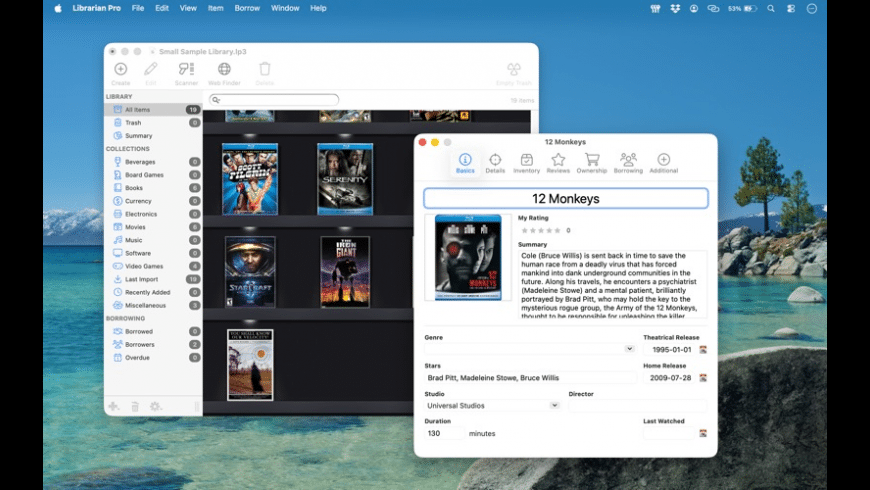870x490 pixels.
Task: Click the Home Release date field
Action: point(670,378)
